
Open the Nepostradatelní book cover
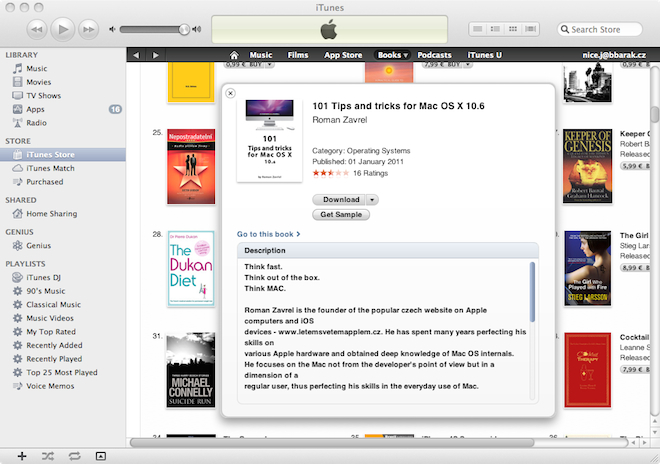tap(191, 166)
